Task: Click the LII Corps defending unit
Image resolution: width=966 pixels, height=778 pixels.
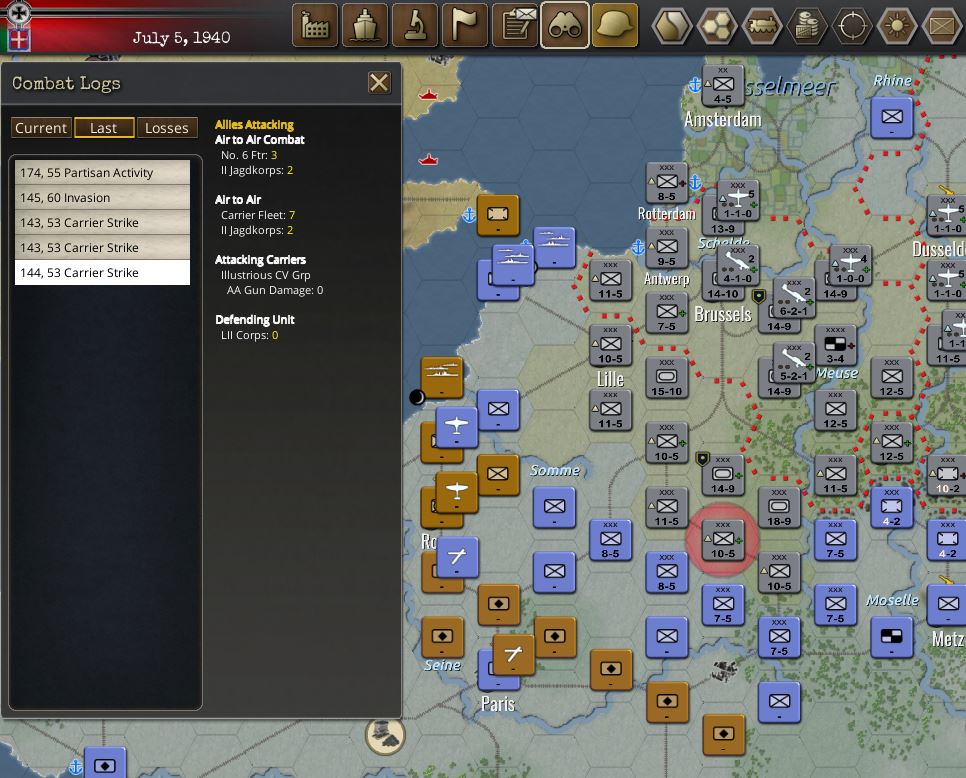Action: point(250,335)
